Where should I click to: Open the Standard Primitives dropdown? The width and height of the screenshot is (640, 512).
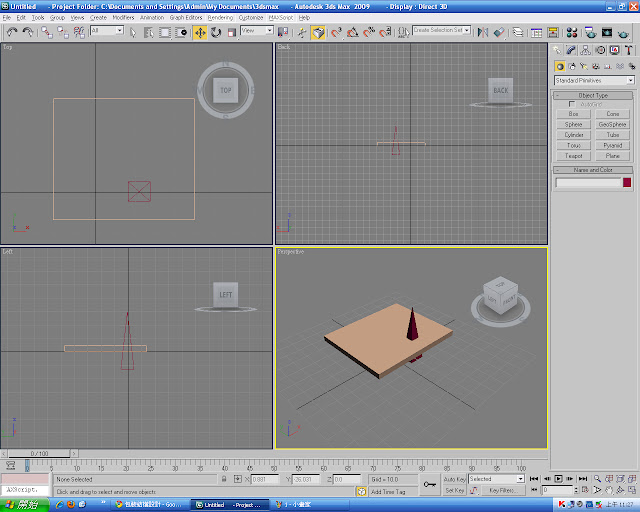pyautogui.click(x=594, y=80)
